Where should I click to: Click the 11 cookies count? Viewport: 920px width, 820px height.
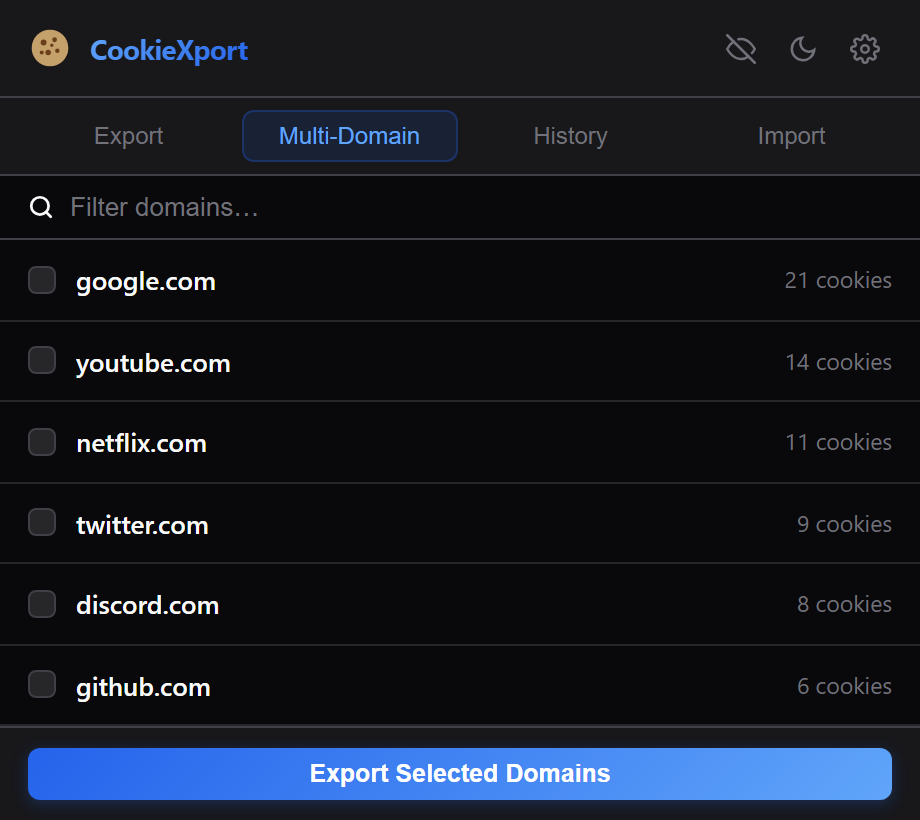click(x=838, y=442)
